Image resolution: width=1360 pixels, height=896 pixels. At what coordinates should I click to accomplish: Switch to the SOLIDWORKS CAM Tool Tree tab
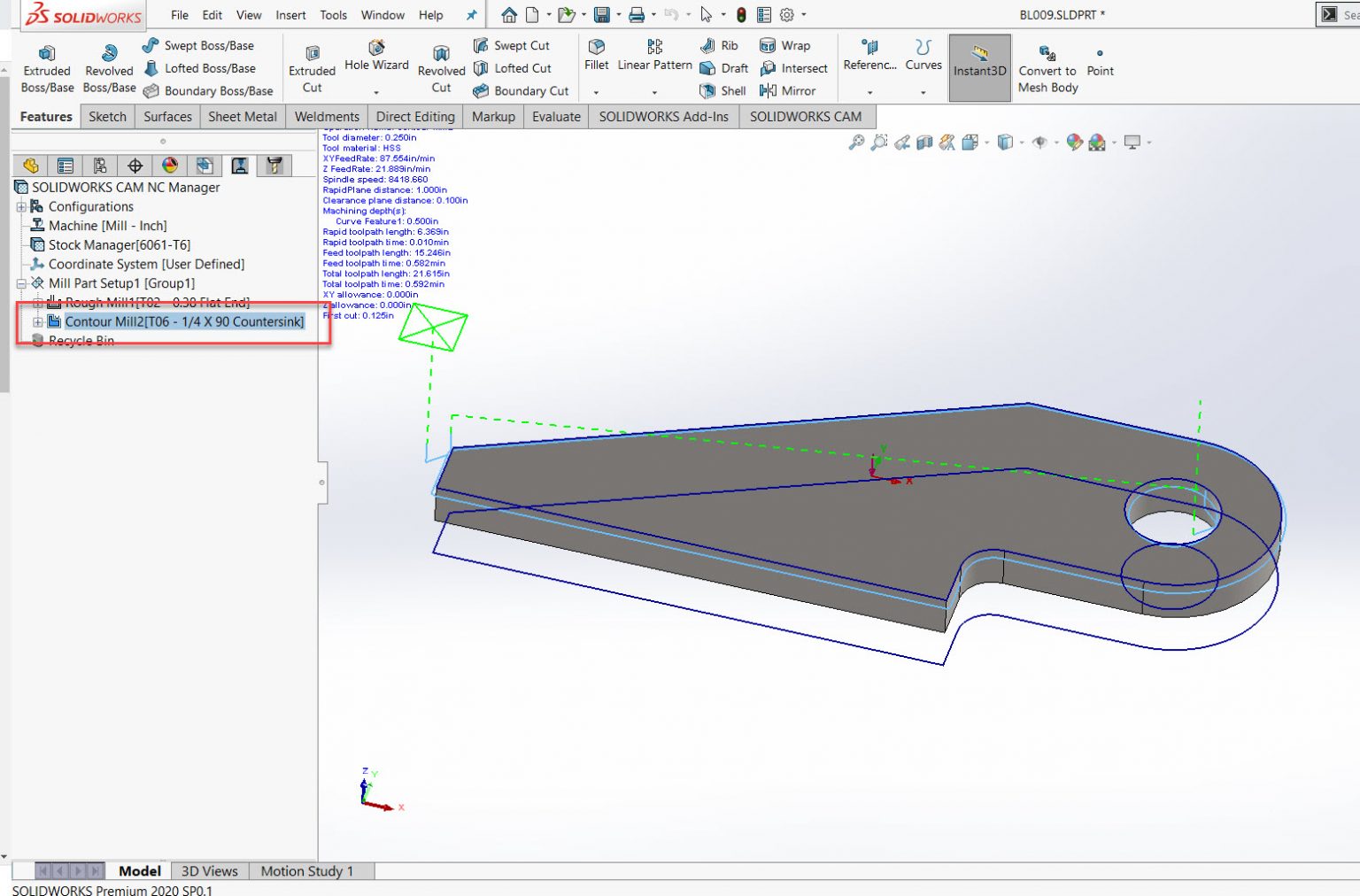click(274, 166)
